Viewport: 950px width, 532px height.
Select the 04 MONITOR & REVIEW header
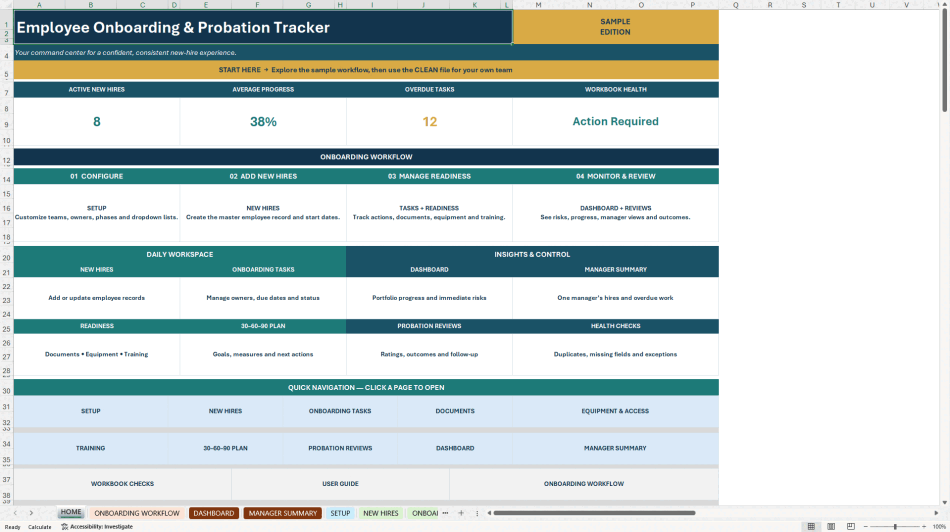point(616,176)
